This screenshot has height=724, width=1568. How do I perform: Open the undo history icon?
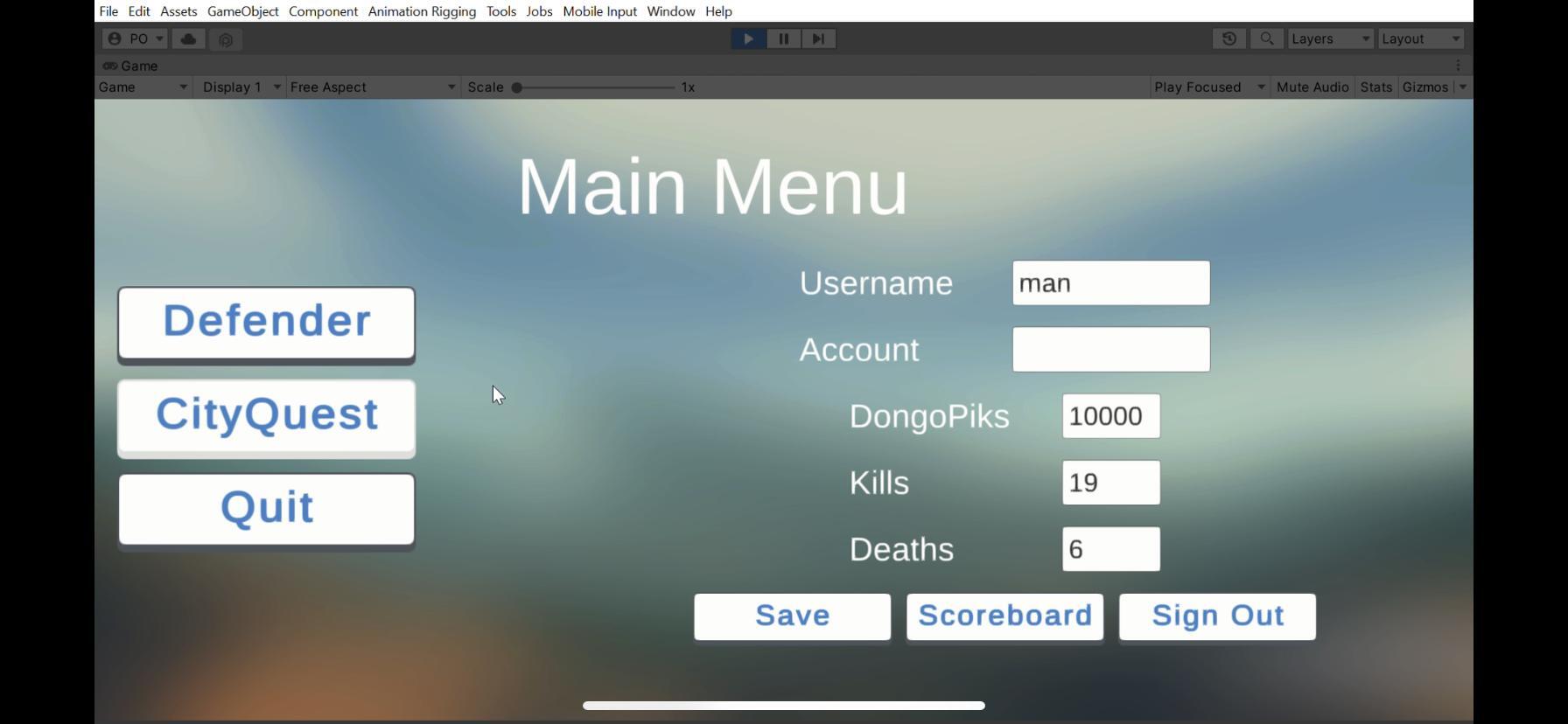click(1229, 38)
